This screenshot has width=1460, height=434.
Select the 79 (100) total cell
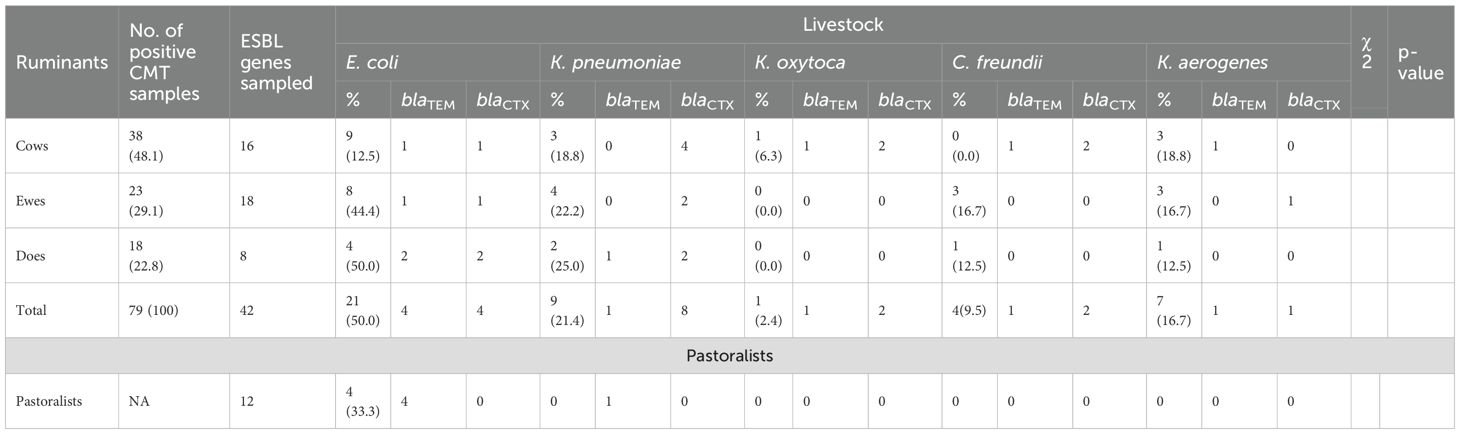160,310
